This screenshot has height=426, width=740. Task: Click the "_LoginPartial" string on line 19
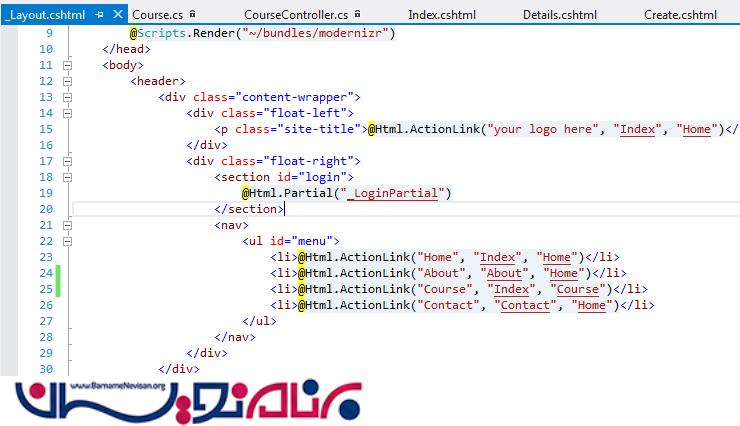pos(397,193)
